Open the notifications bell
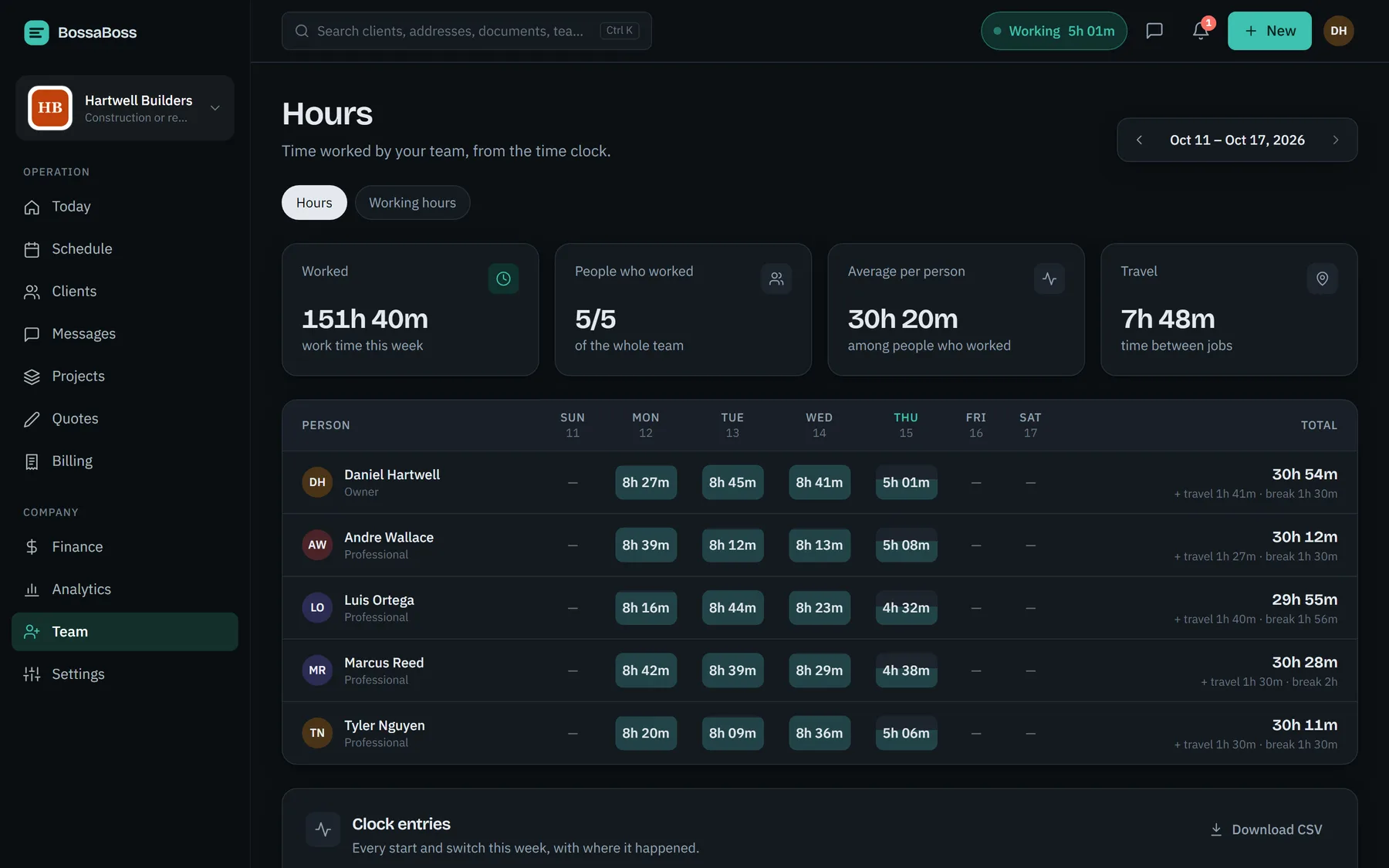Screen dimensions: 1389x868 (1201, 31)
